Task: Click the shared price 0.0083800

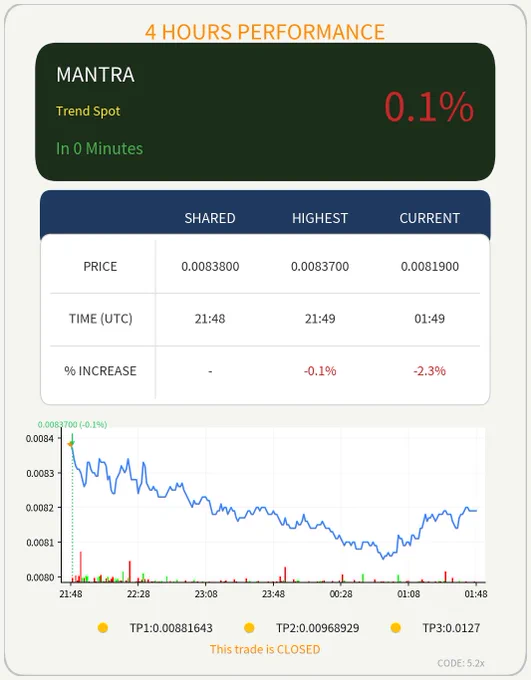Action: [210, 266]
